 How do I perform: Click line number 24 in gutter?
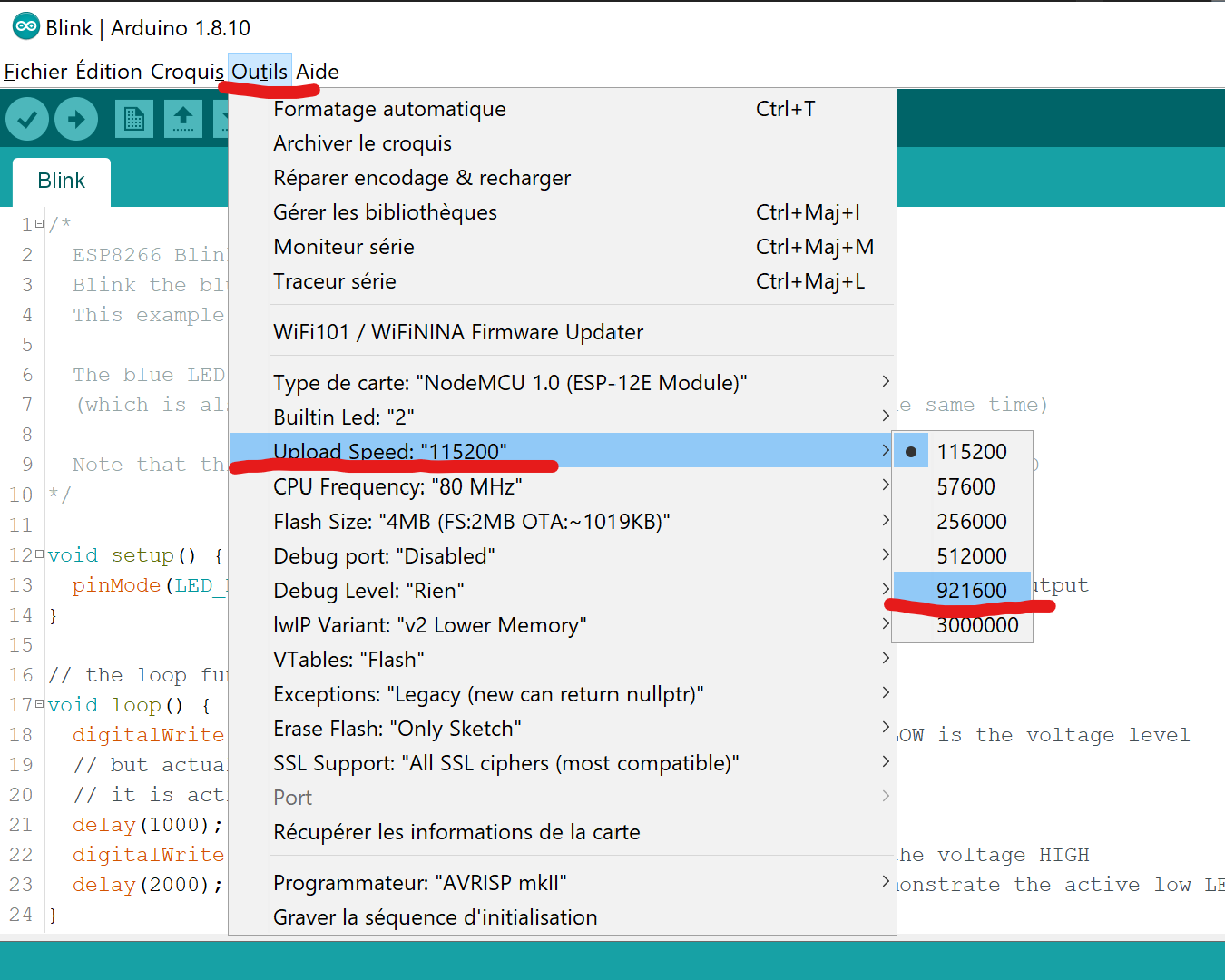[x=21, y=914]
